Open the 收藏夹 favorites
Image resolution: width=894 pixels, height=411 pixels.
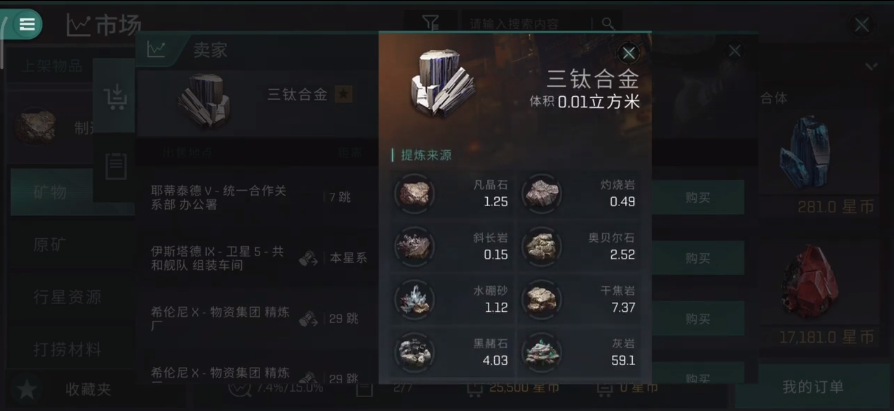(x=88, y=390)
